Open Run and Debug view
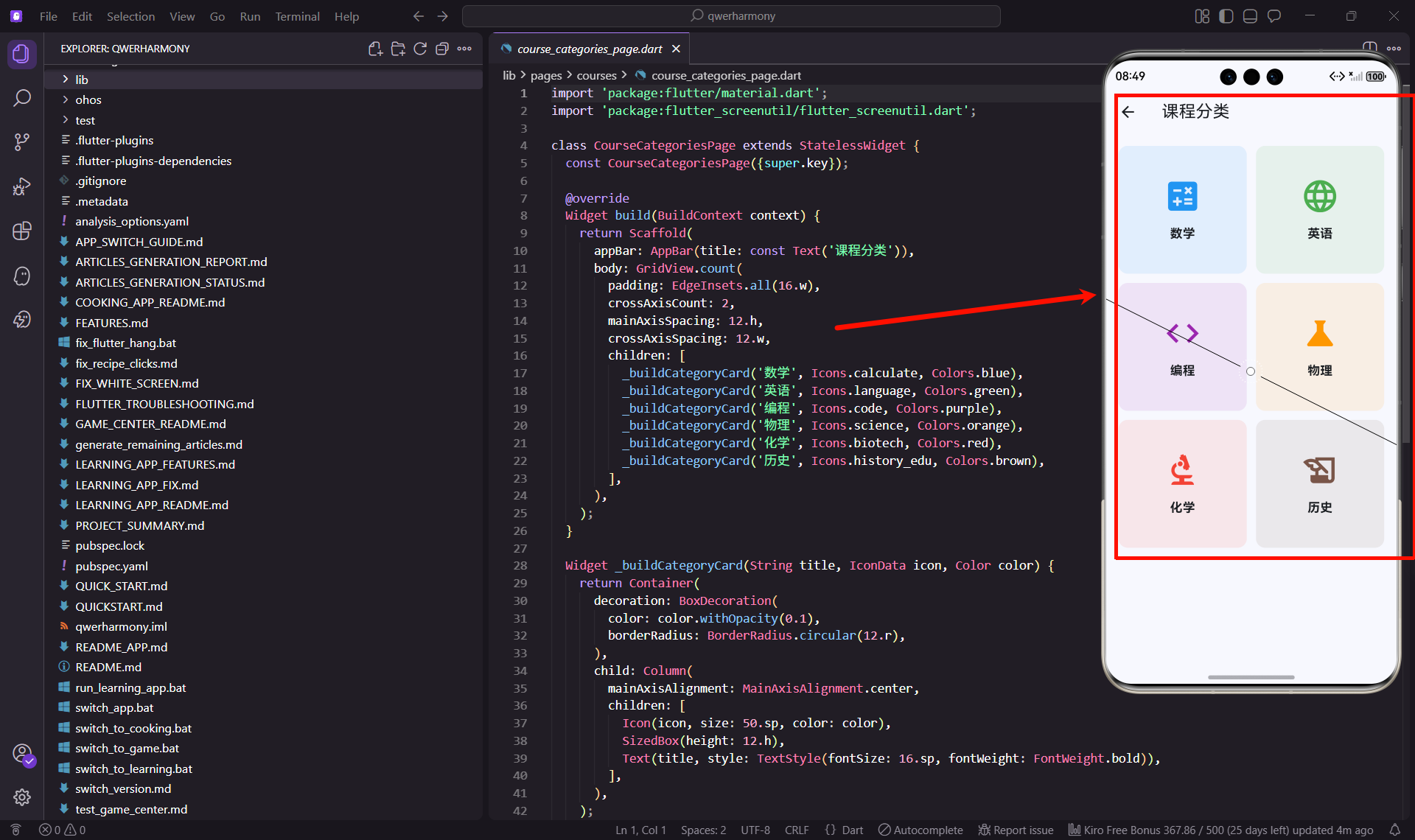 [22, 186]
